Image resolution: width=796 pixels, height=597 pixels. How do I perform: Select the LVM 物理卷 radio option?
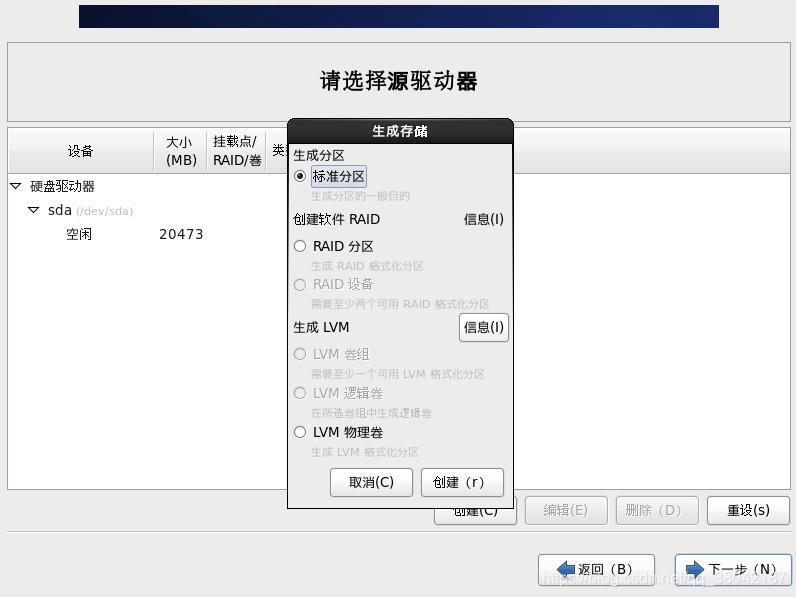pyautogui.click(x=300, y=432)
